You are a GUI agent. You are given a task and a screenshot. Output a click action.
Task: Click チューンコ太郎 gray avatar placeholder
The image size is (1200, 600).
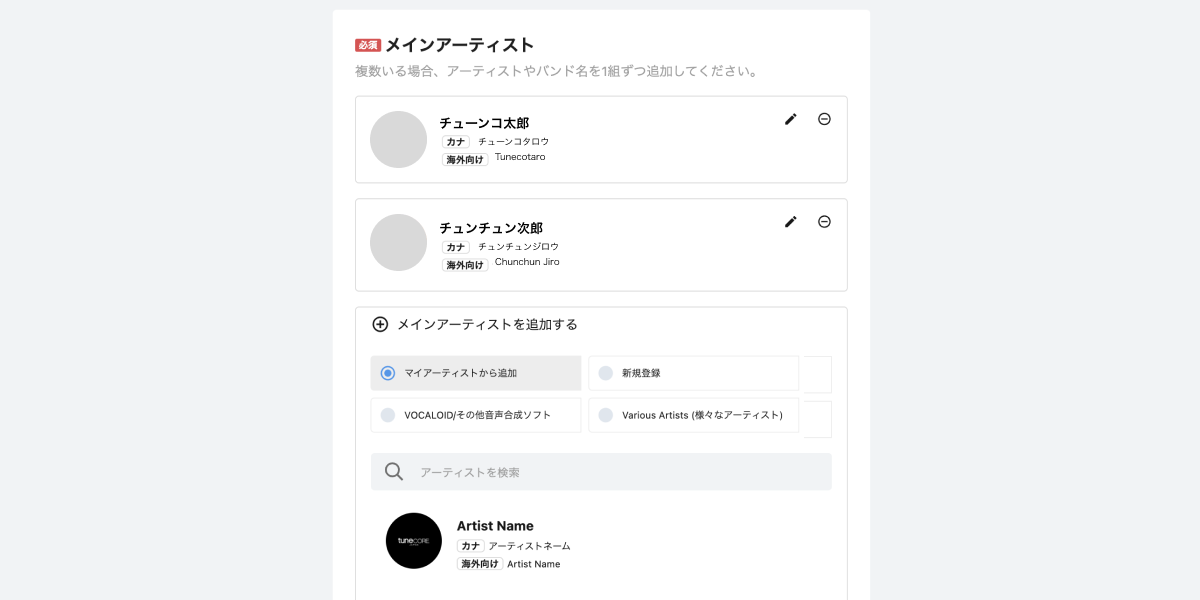(x=399, y=139)
